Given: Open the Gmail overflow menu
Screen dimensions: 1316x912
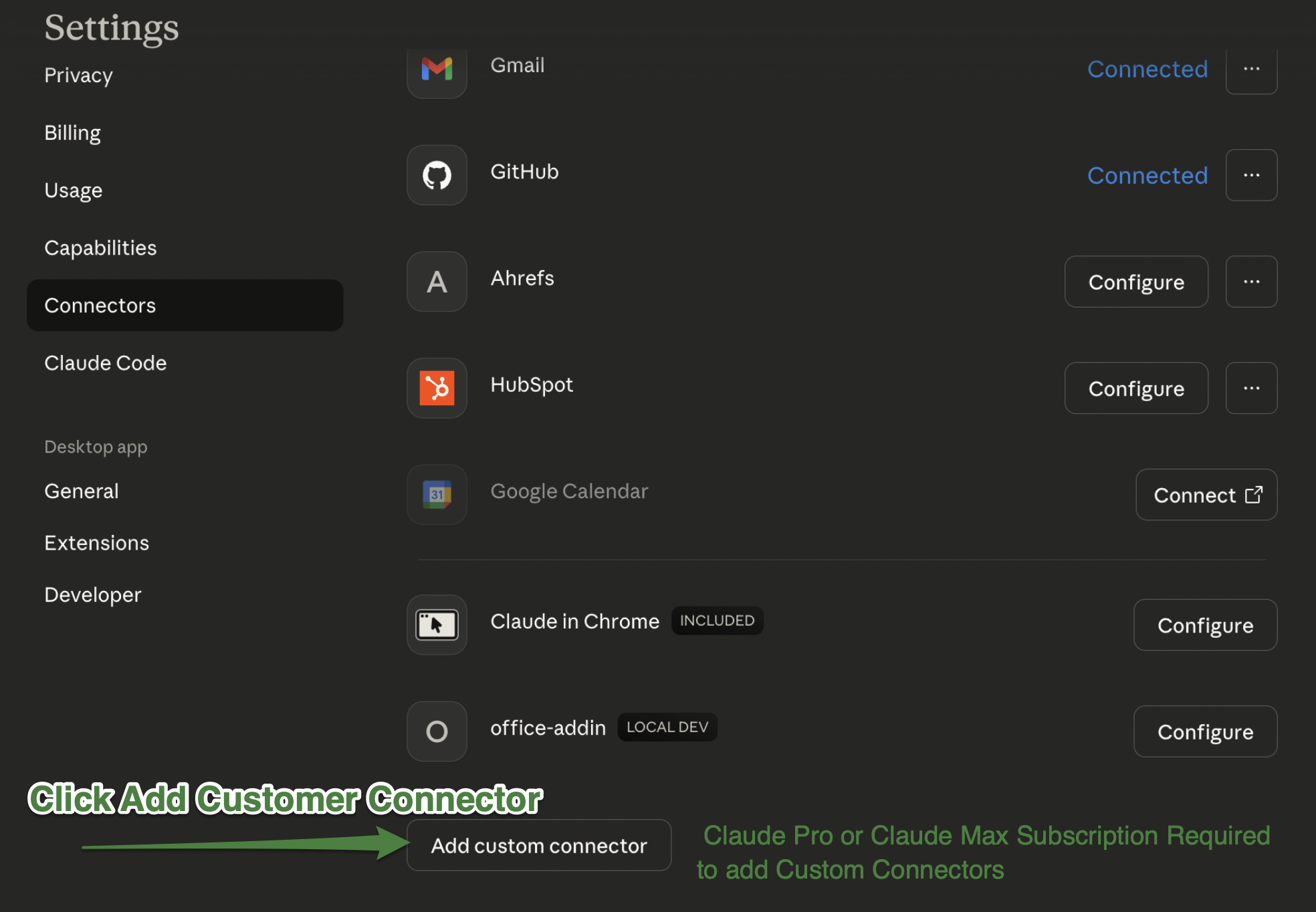Looking at the screenshot, I should [1250, 69].
